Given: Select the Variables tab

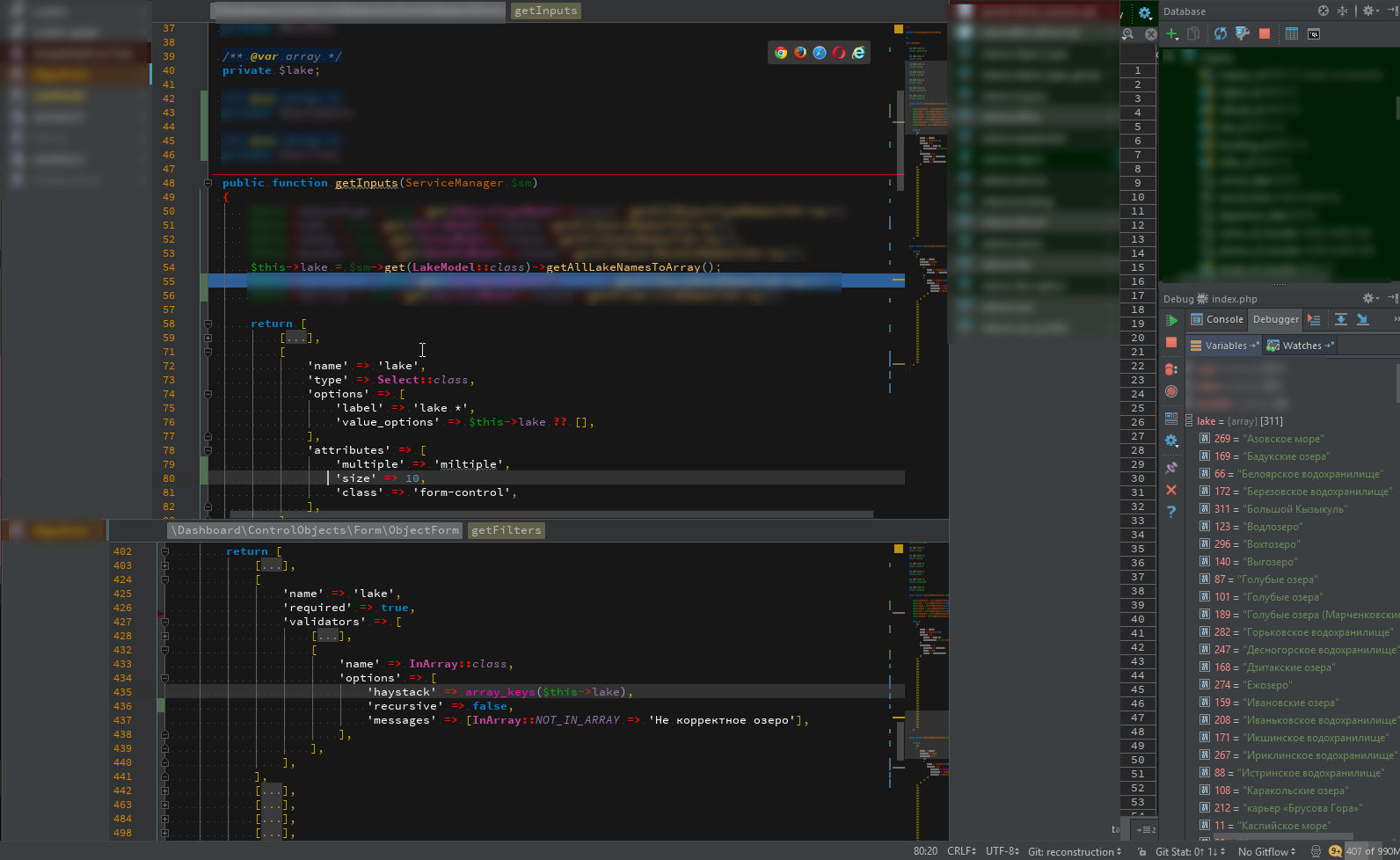Looking at the screenshot, I should coord(1224,346).
